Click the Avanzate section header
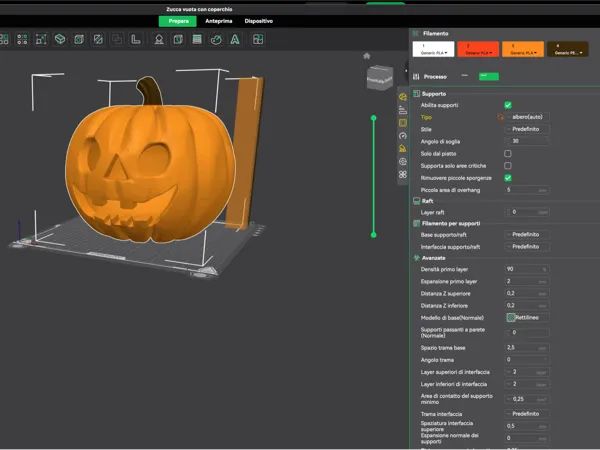Screen dimensions: 600x450 coord(434,258)
